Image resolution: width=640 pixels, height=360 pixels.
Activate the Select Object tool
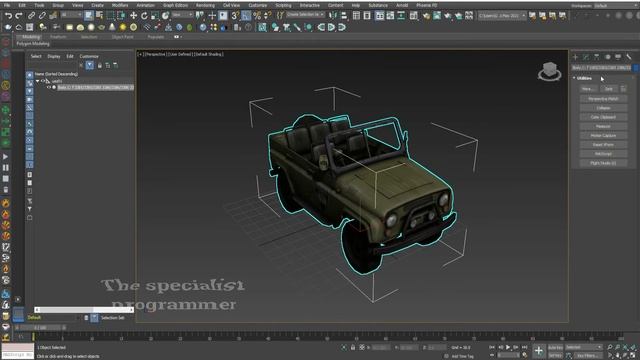(x=89, y=16)
